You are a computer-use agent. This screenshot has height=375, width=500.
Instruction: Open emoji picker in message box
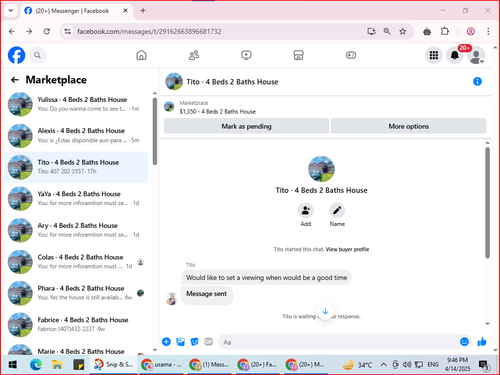[464, 342]
